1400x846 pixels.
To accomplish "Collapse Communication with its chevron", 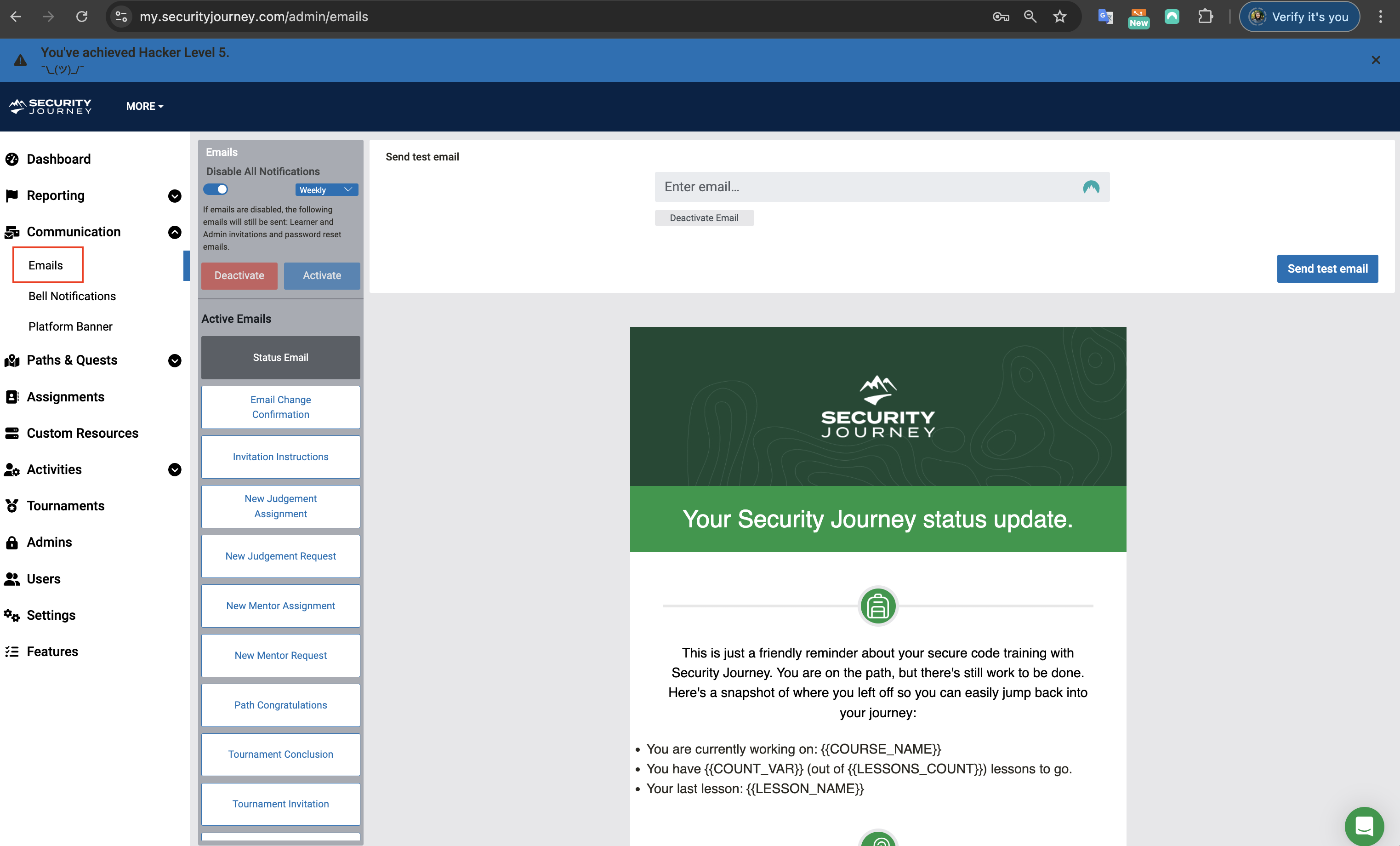I will [x=175, y=232].
